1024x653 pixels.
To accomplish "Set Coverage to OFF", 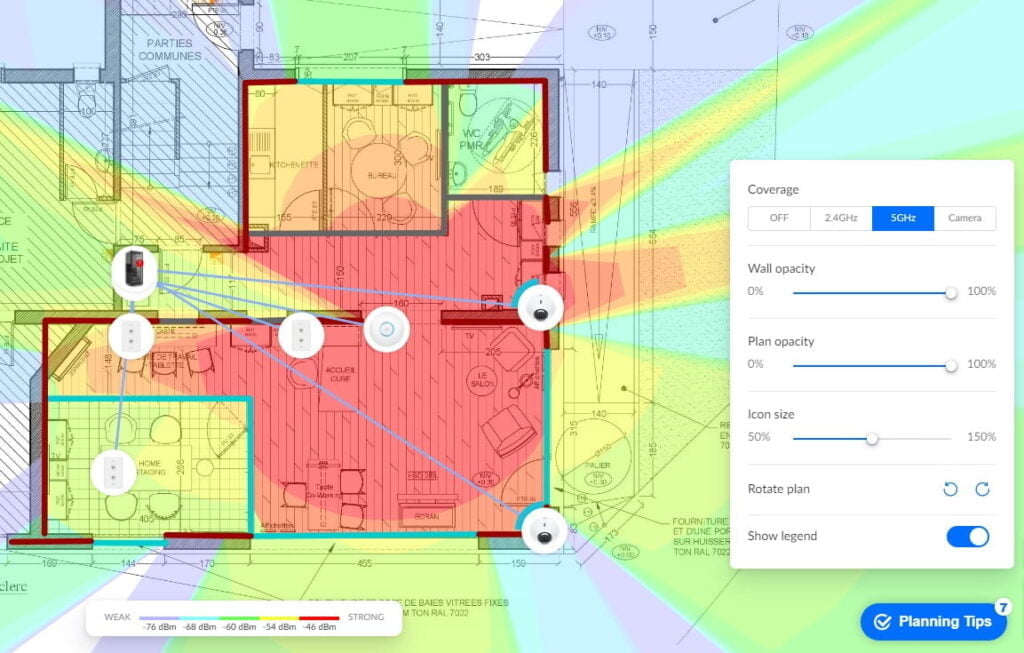I will click(x=779, y=218).
